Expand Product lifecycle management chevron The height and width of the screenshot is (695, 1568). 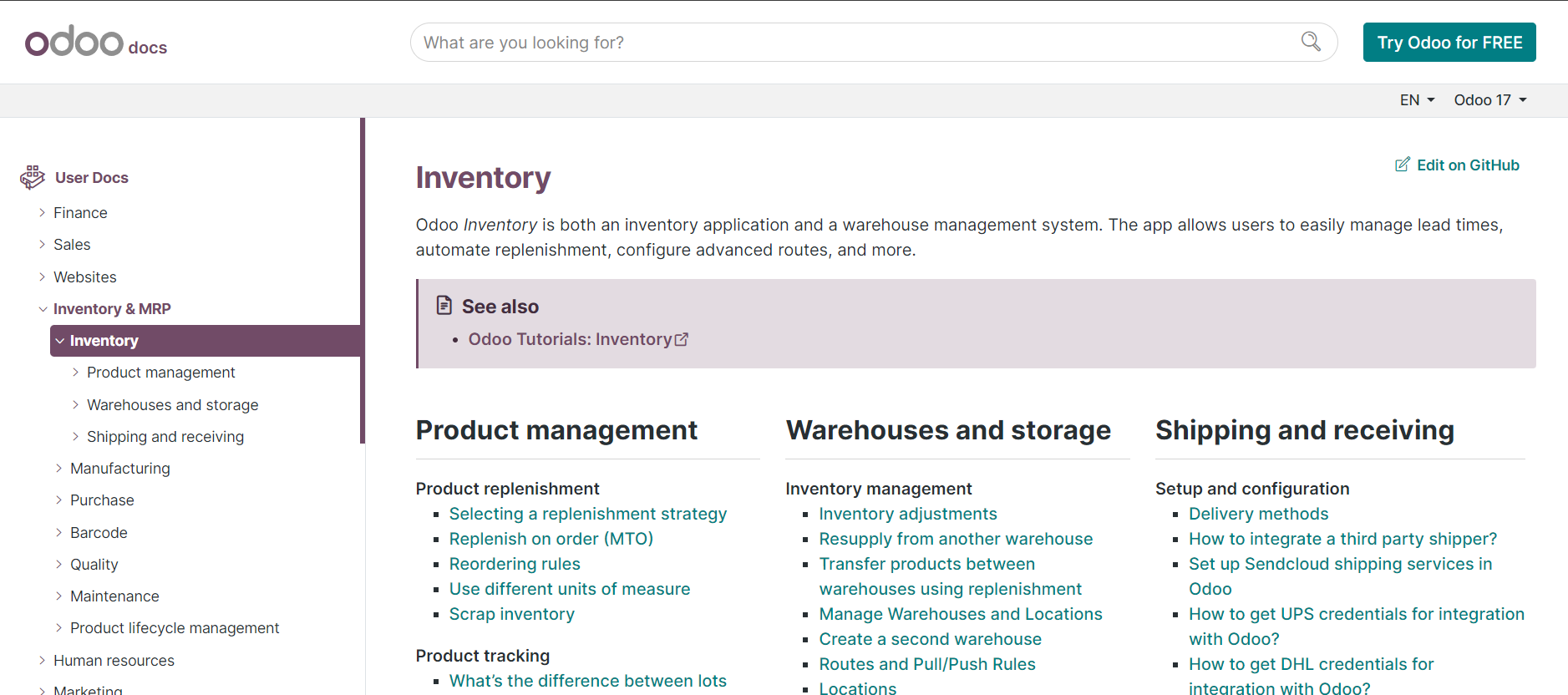point(58,627)
